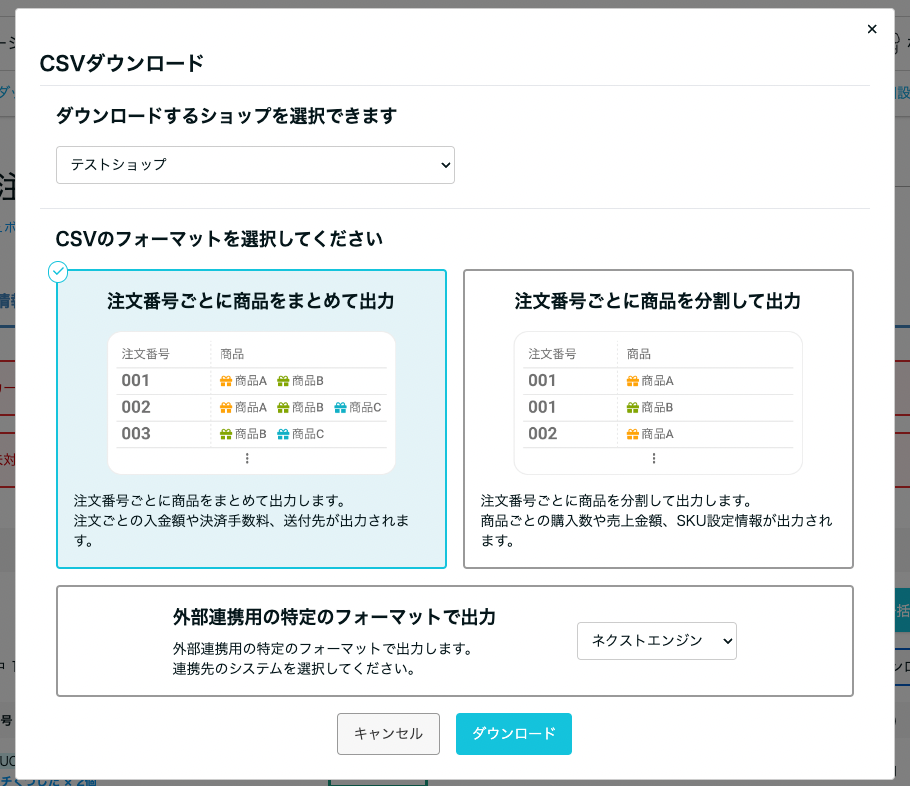
Task: Click the ダウンロード button
Action: point(514,734)
